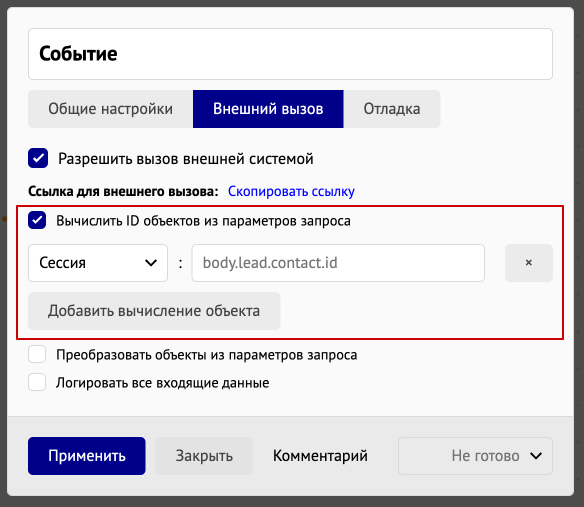Focus the body.lead.contact.id path field

(x=338, y=263)
